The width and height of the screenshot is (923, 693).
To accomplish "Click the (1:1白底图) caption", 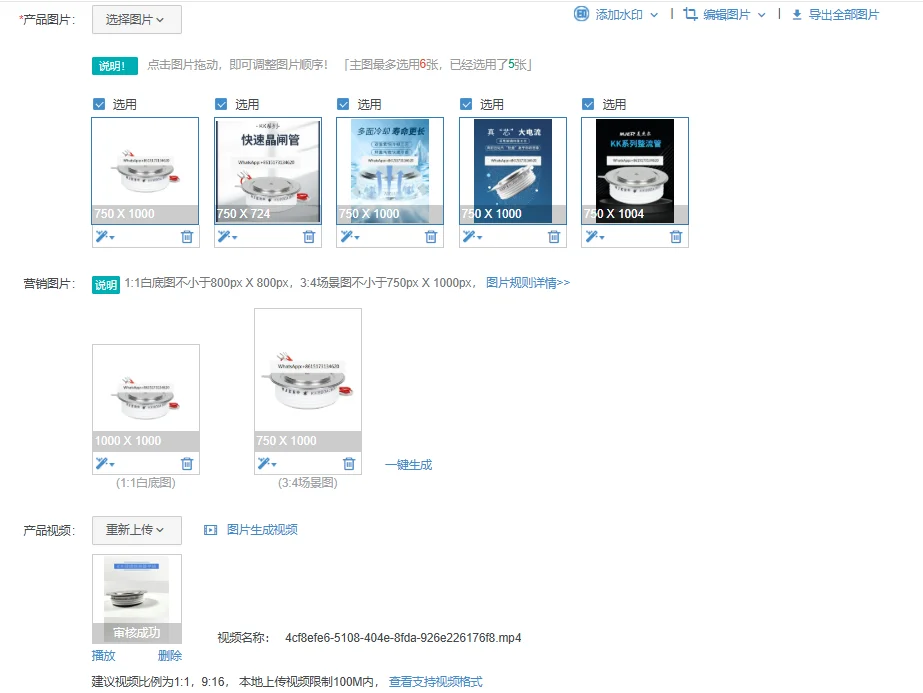I will (145, 483).
